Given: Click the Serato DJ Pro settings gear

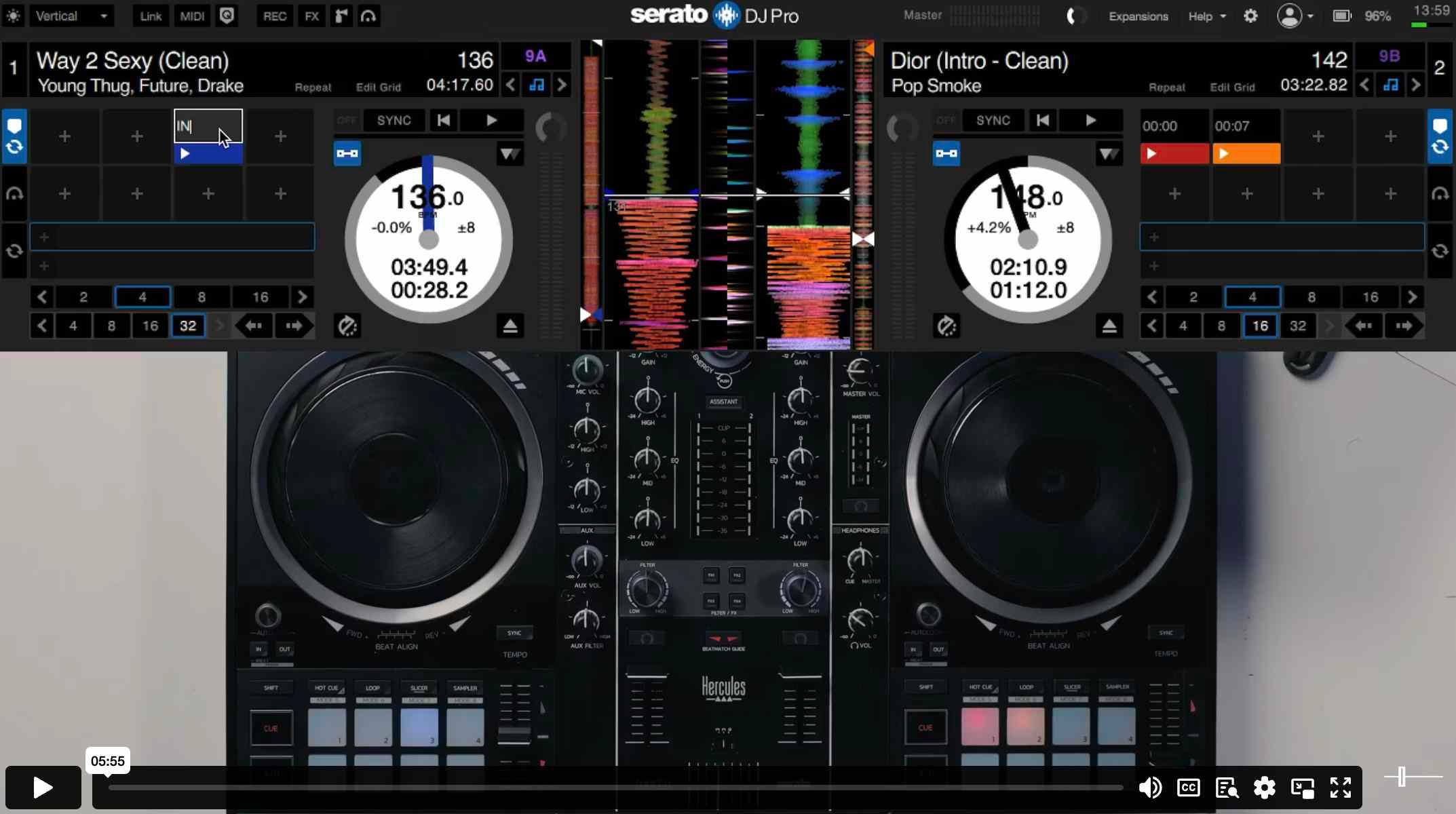Looking at the screenshot, I should click(x=1250, y=16).
